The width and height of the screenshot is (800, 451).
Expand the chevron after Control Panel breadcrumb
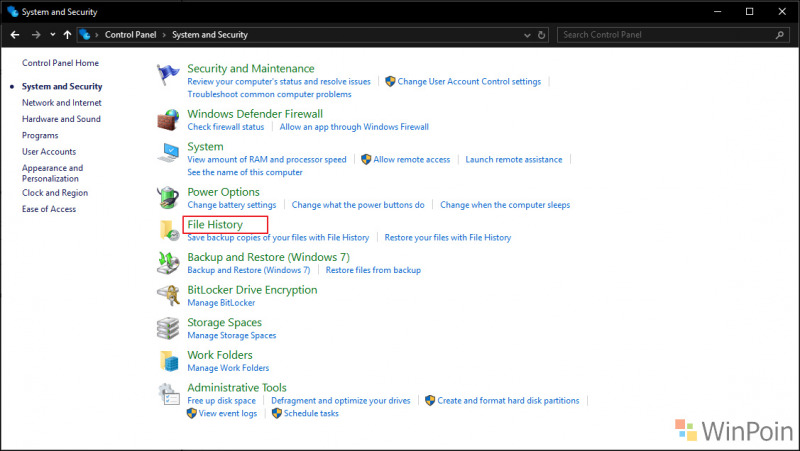164,35
